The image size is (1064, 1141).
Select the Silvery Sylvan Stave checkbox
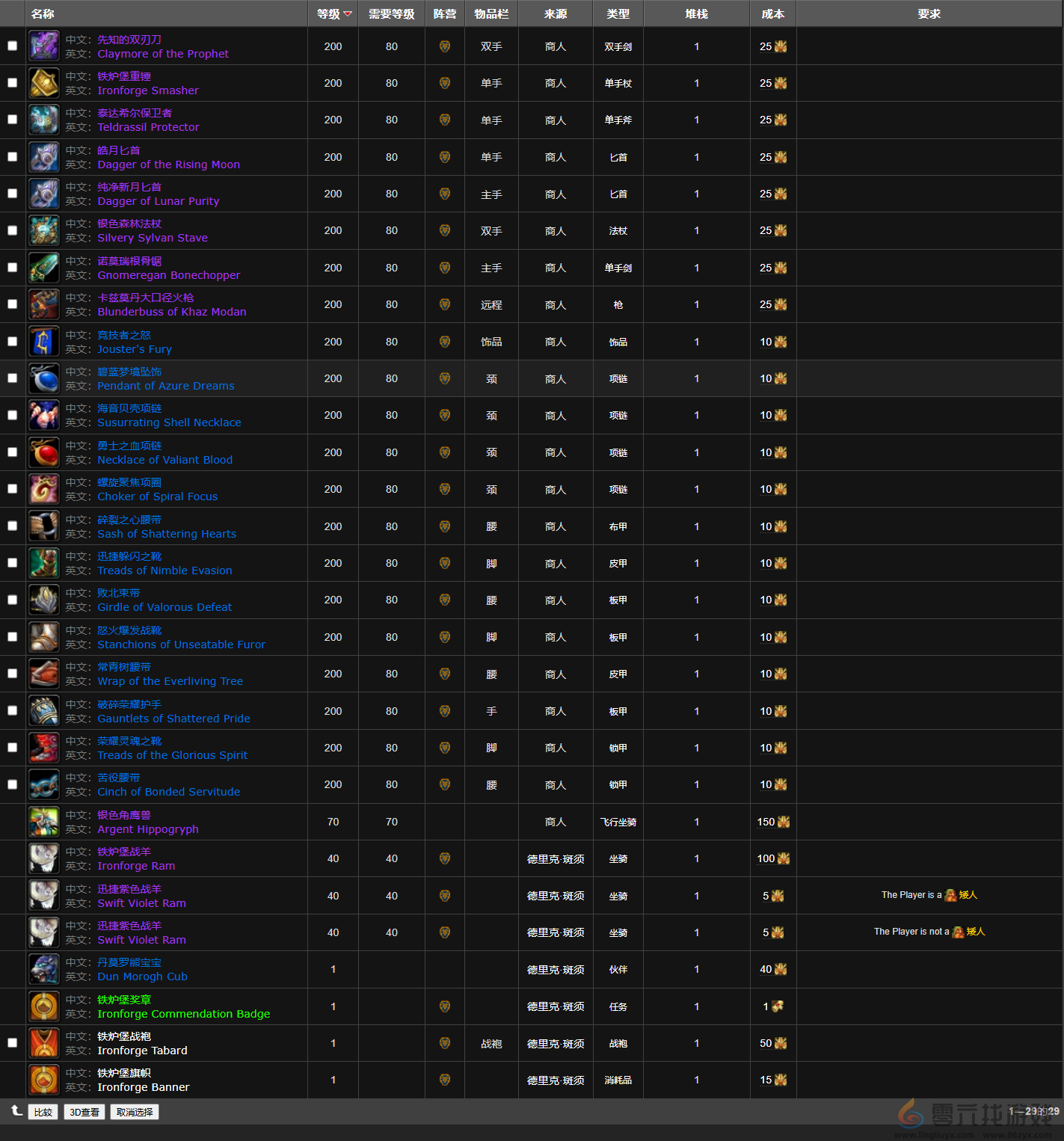(x=12, y=230)
